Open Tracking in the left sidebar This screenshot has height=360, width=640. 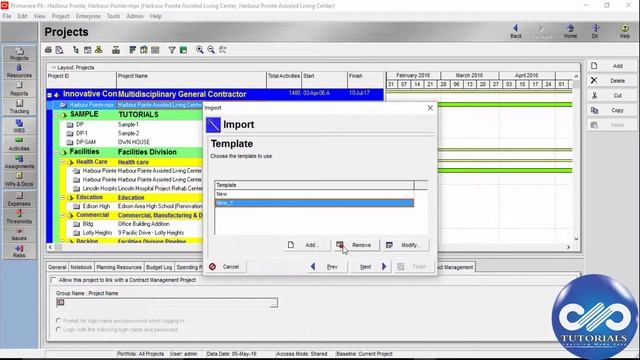point(19,107)
